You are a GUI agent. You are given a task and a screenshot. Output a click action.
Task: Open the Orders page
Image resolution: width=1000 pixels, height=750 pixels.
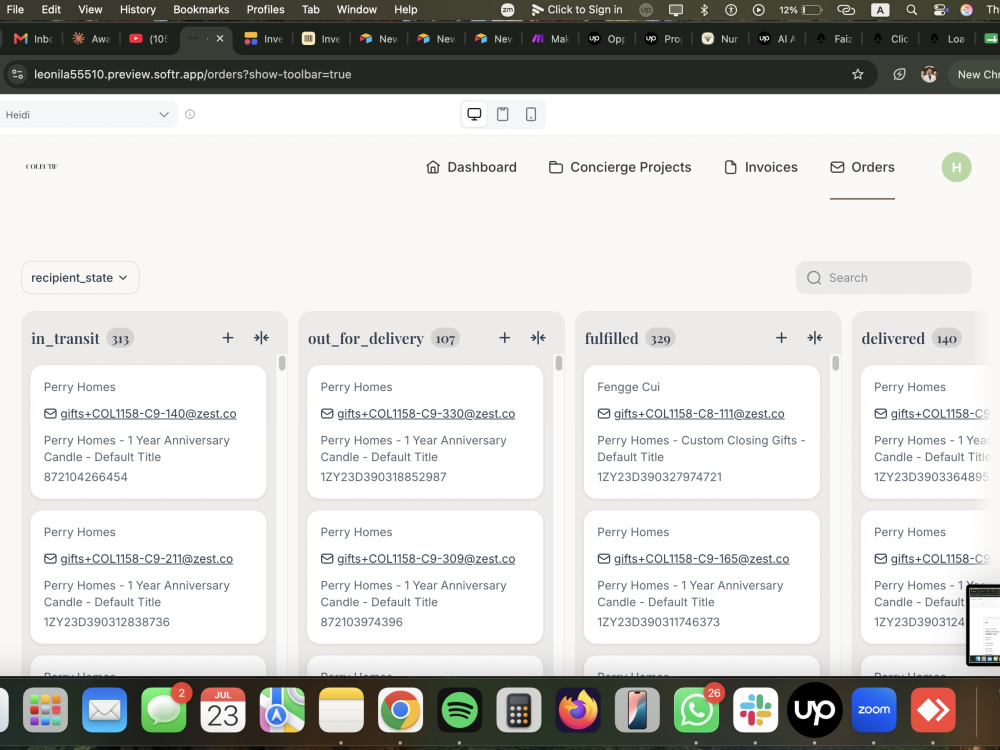[862, 167]
